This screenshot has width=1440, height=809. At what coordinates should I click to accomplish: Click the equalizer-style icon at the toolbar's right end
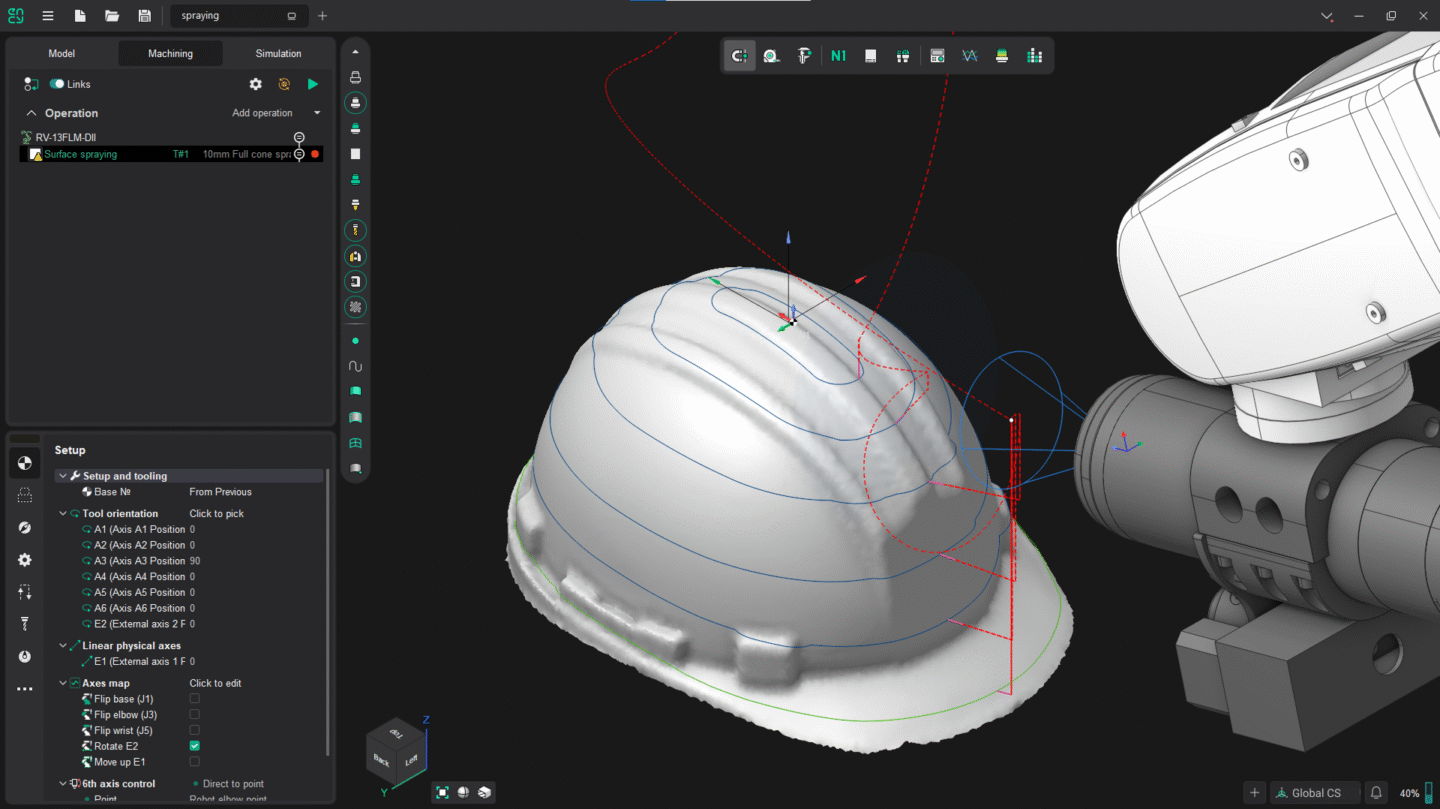coord(1033,55)
